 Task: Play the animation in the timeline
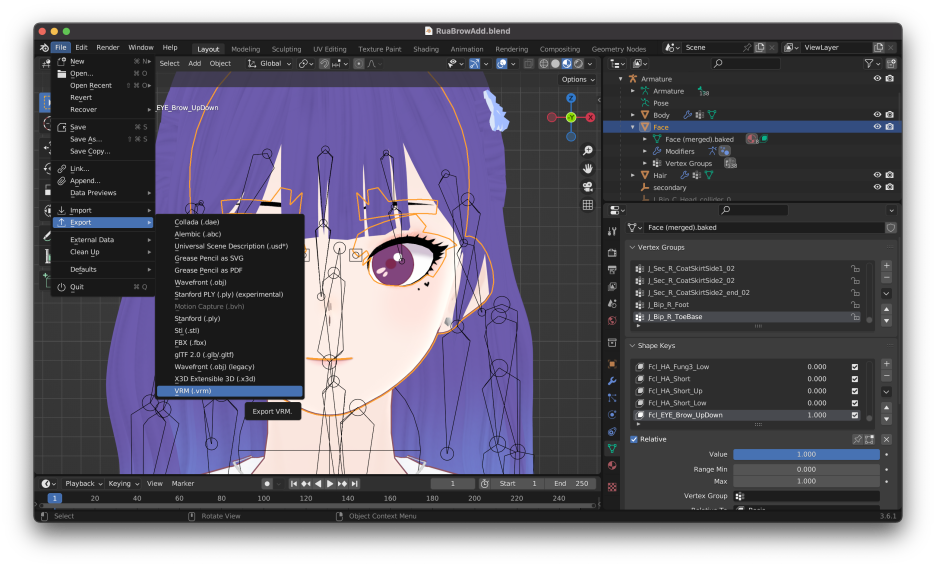330,483
